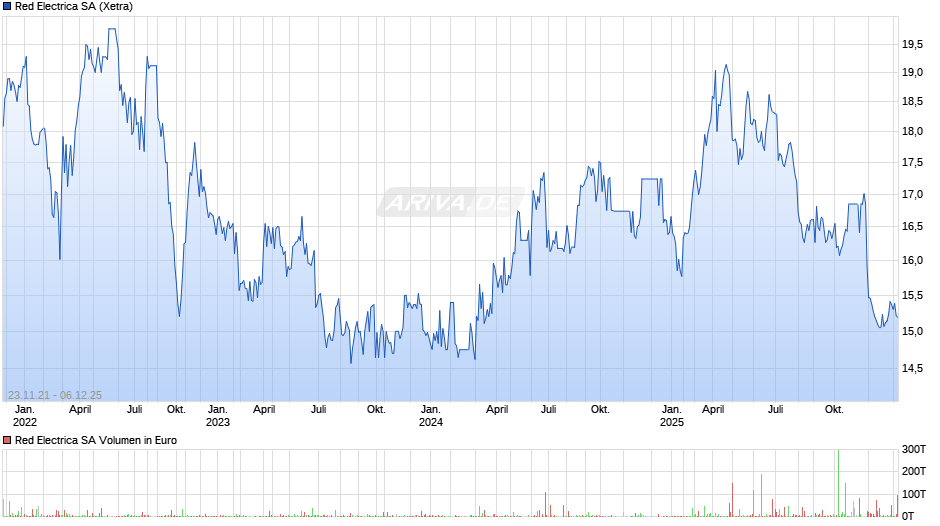Click the 19,0 price axis label
This screenshot has height=526, width=940.
[x=912, y=73]
